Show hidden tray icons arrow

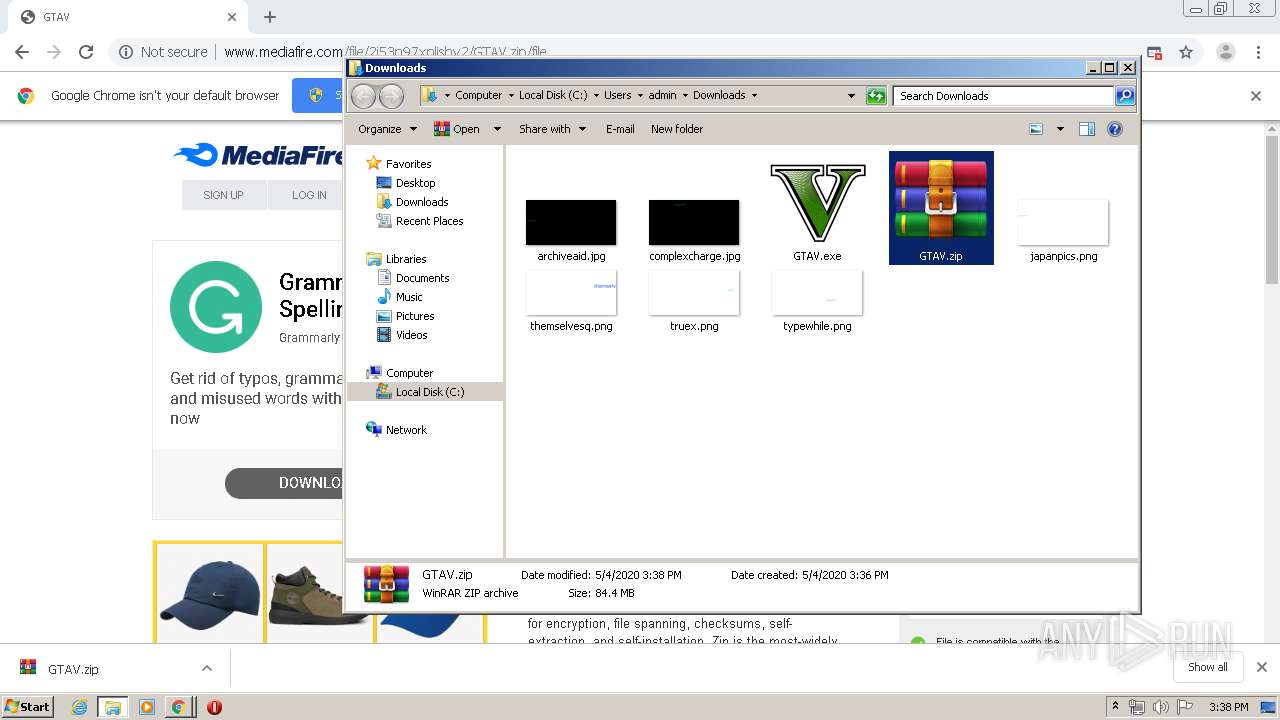(1115, 707)
